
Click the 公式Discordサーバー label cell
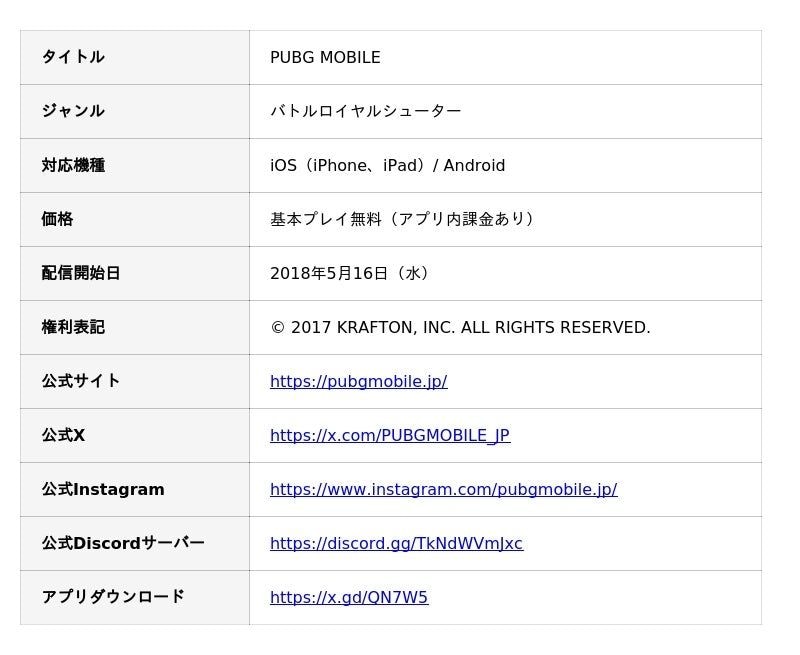(x=135, y=544)
